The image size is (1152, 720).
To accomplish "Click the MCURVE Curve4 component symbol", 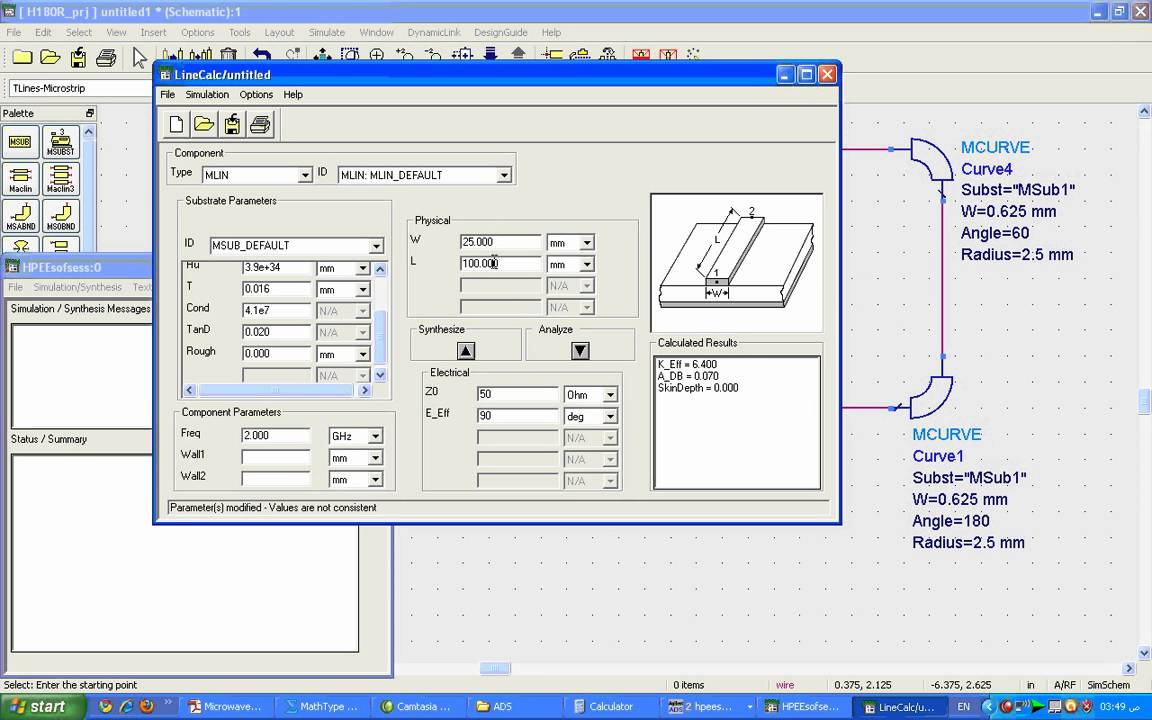I will pos(932,159).
